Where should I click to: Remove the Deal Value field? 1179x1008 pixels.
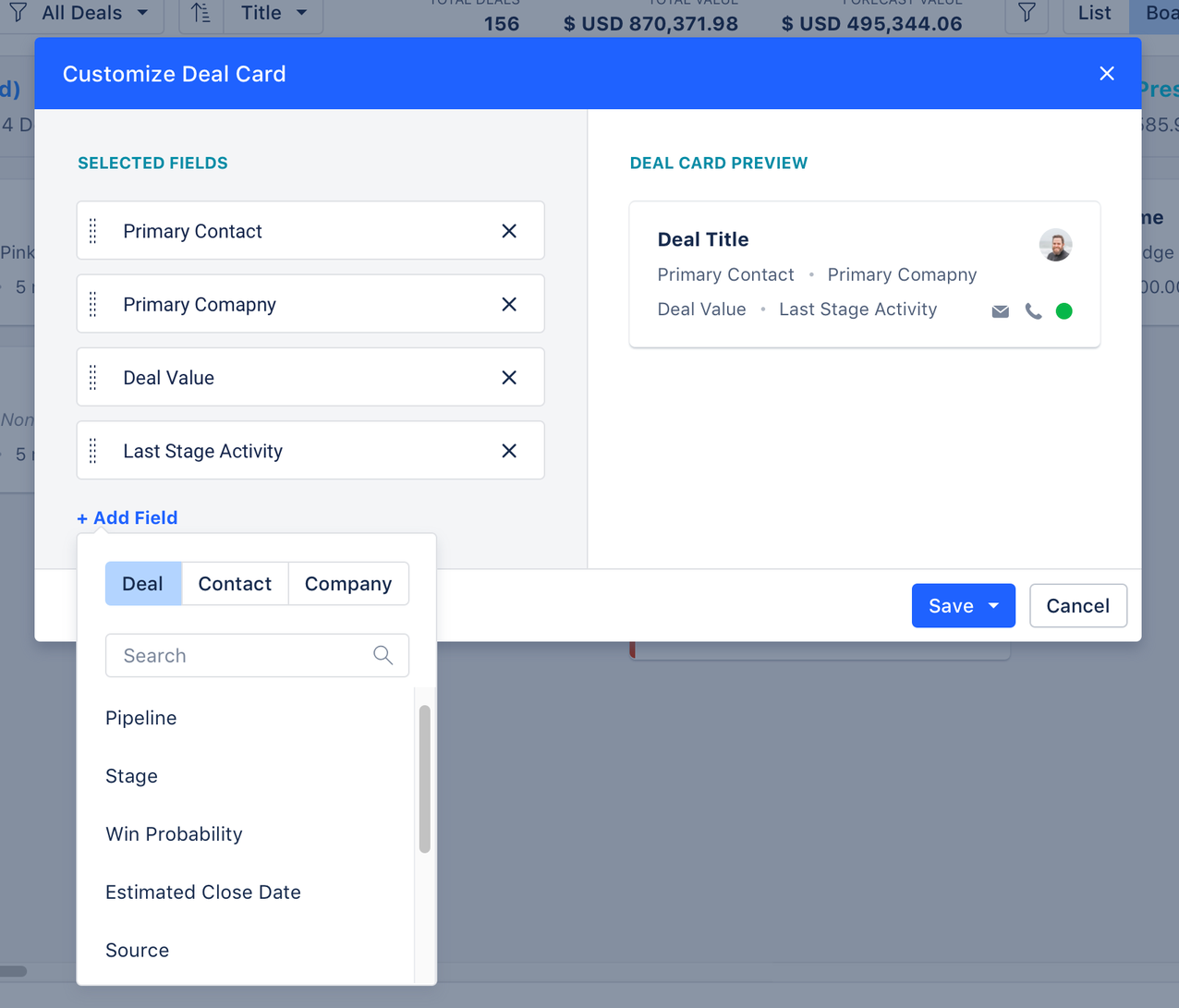coord(509,378)
